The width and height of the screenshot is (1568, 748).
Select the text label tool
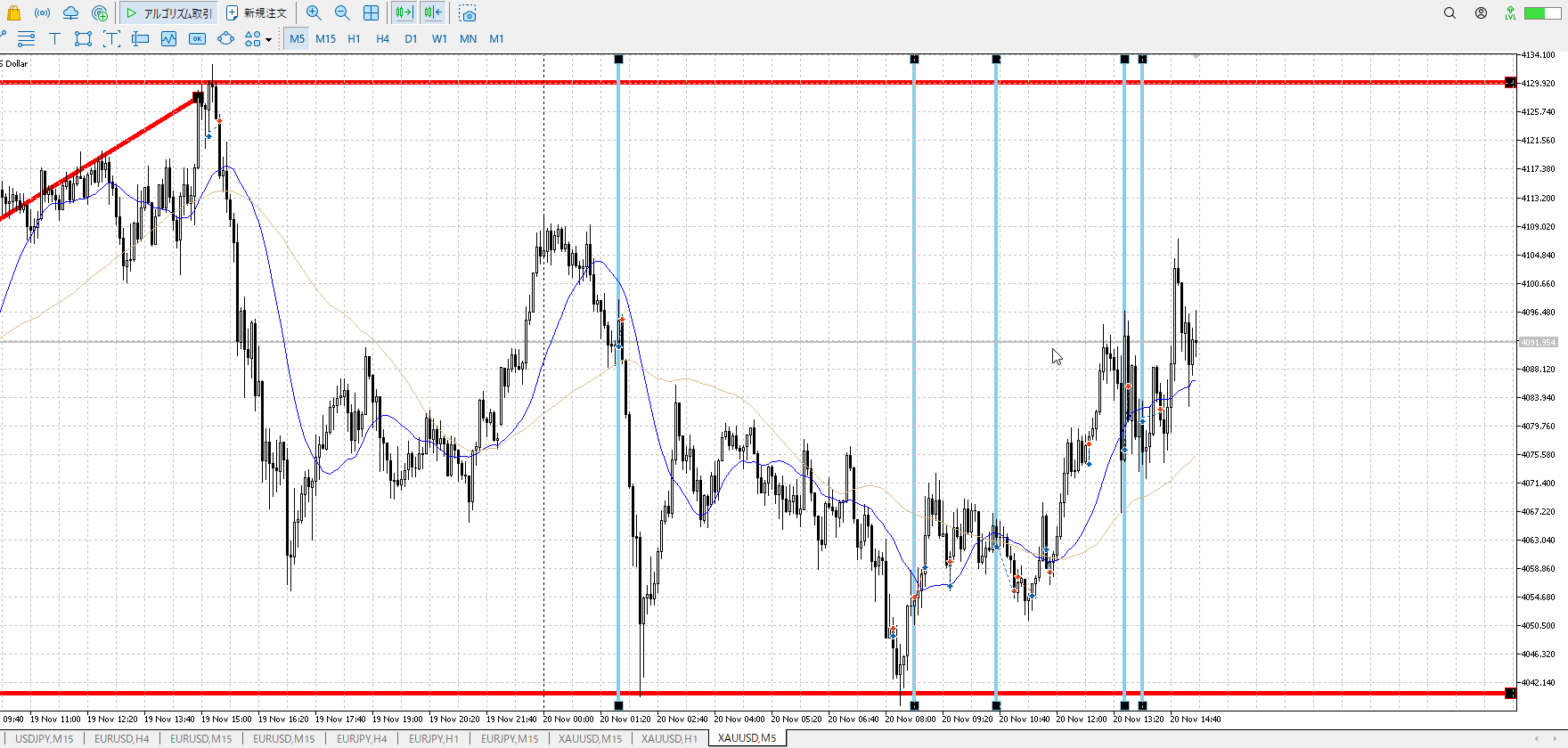coord(54,38)
